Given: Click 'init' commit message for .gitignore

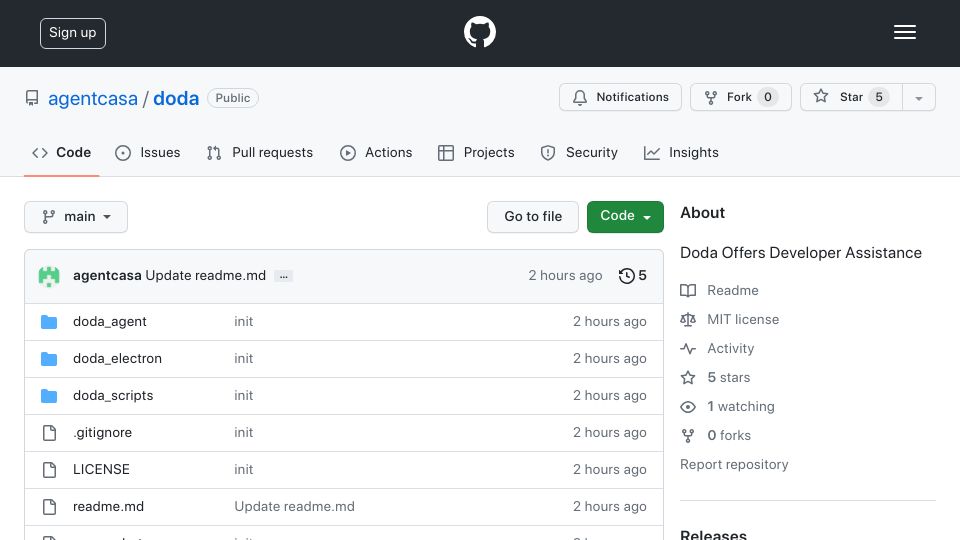Looking at the screenshot, I should (x=244, y=433).
